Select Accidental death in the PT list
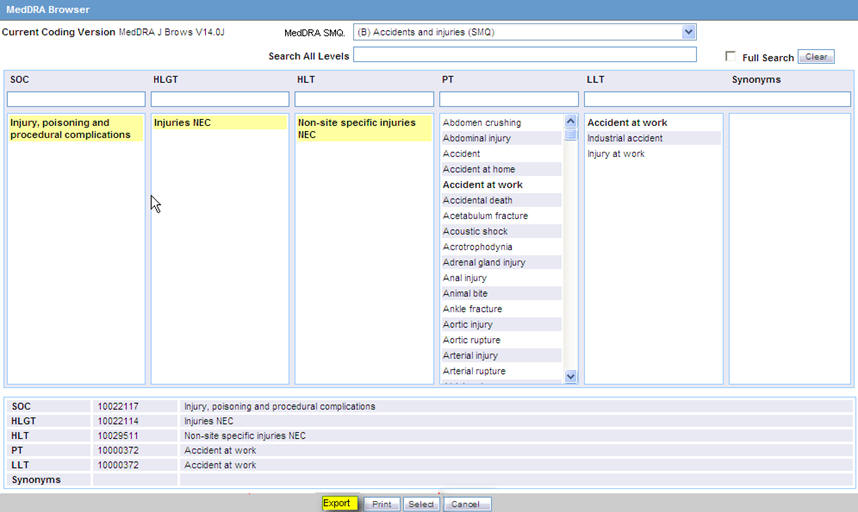The height and width of the screenshot is (512, 858). (477, 200)
